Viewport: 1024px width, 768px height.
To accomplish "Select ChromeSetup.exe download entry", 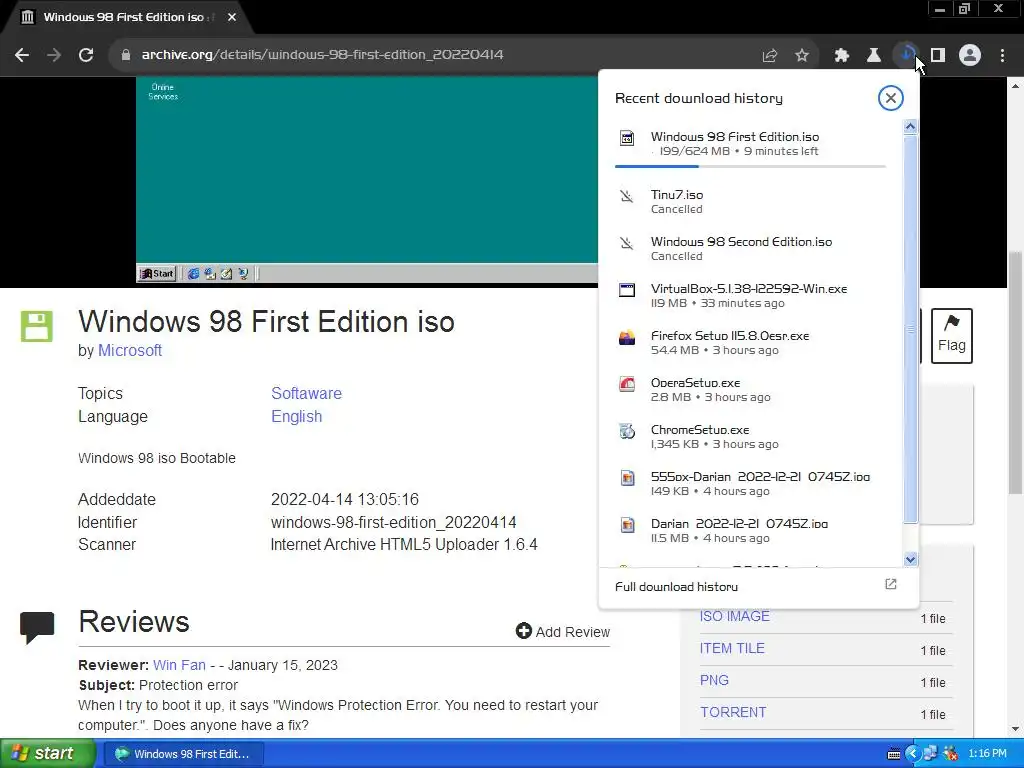I will pyautogui.click(x=750, y=436).
